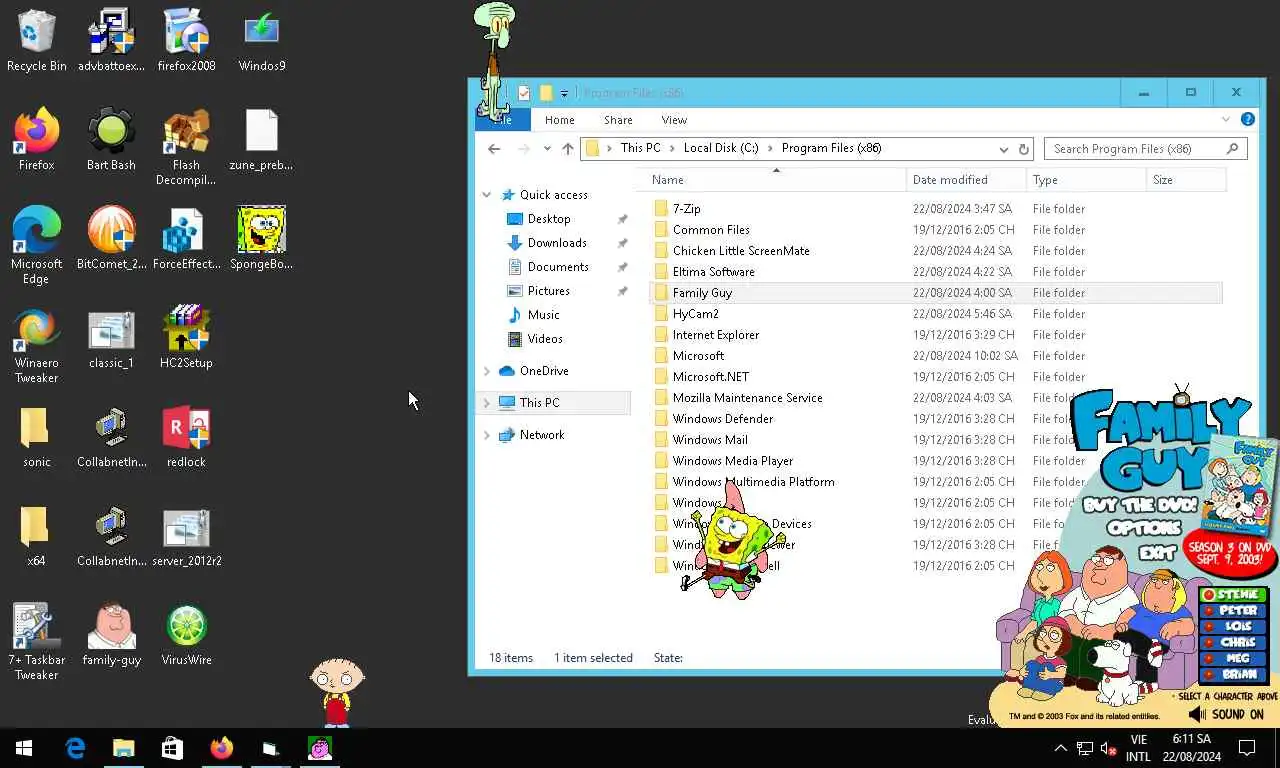
Task: Open the Share ribbon tab
Action: point(618,120)
